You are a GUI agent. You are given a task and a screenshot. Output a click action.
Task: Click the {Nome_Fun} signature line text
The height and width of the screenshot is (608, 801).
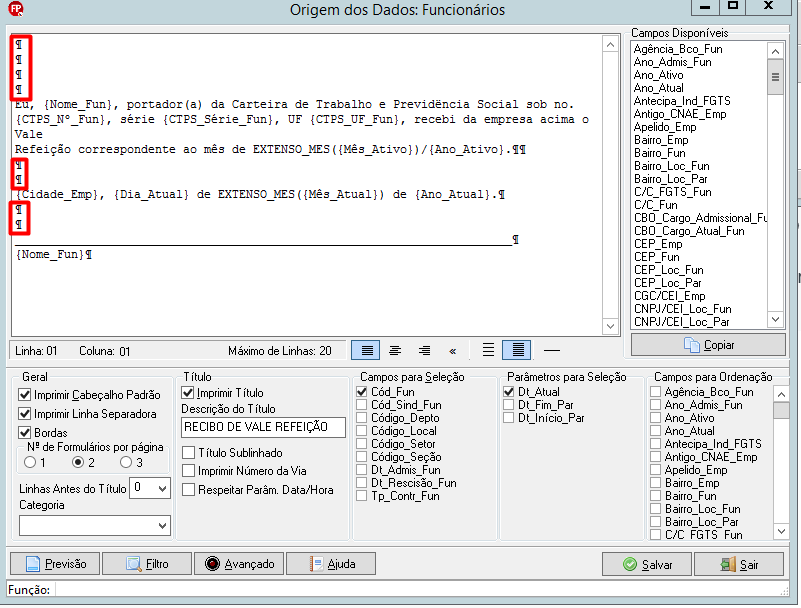[49, 254]
